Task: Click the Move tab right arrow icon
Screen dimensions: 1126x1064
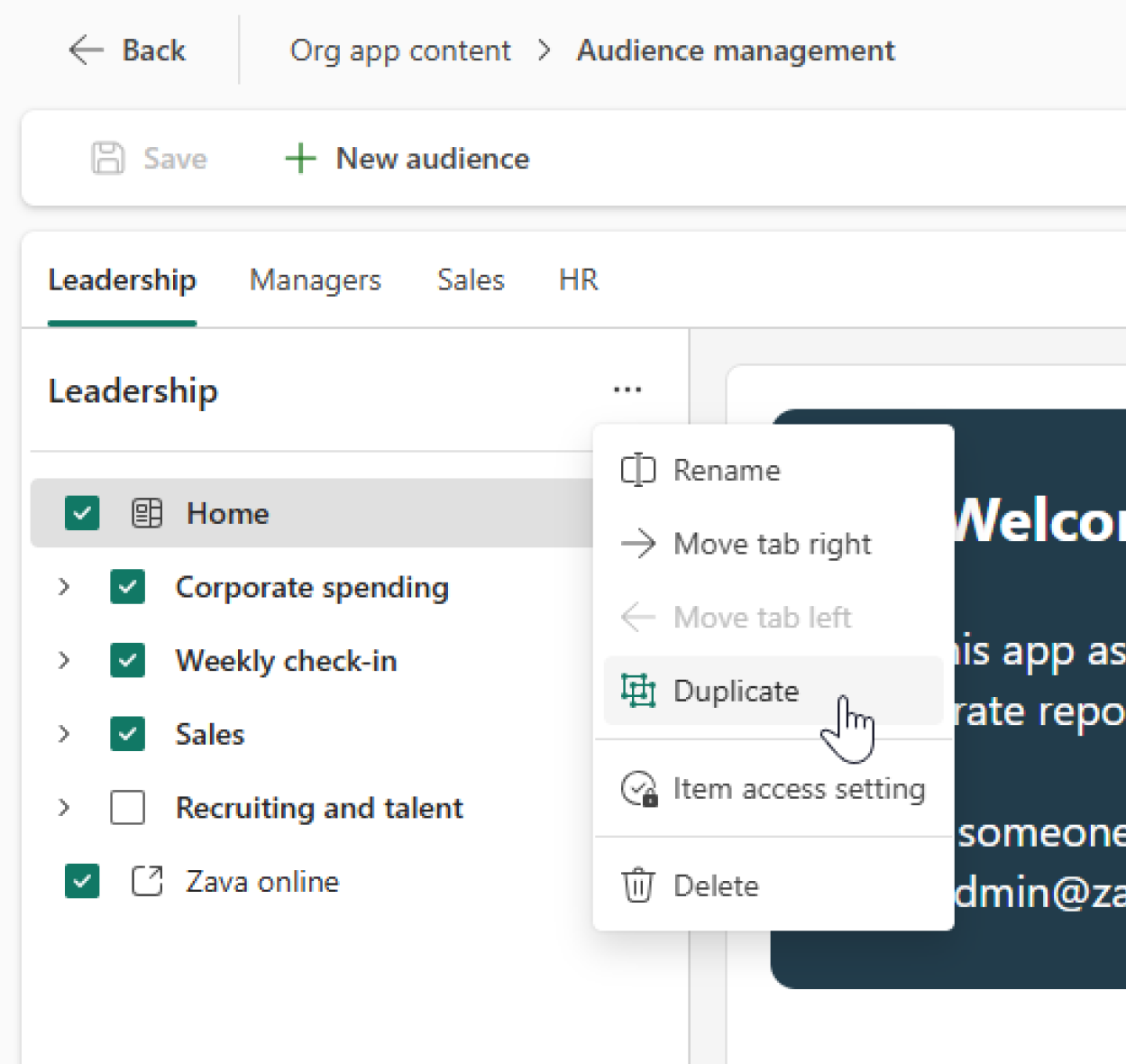Action: [x=638, y=544]
